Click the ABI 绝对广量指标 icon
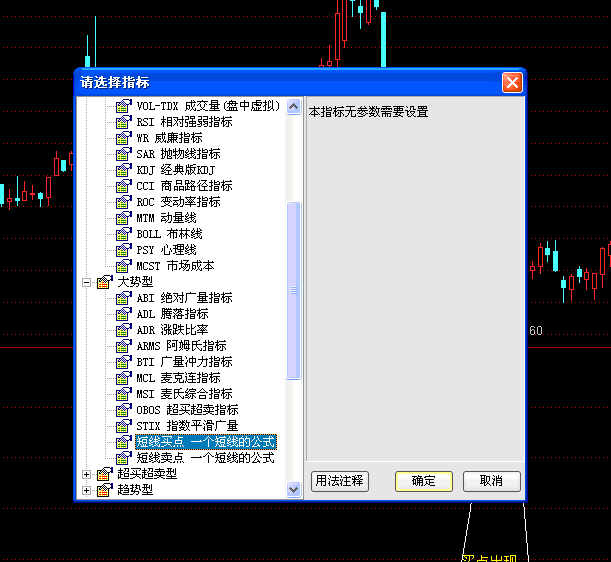The image size is (611, 562). coord(124,298)
